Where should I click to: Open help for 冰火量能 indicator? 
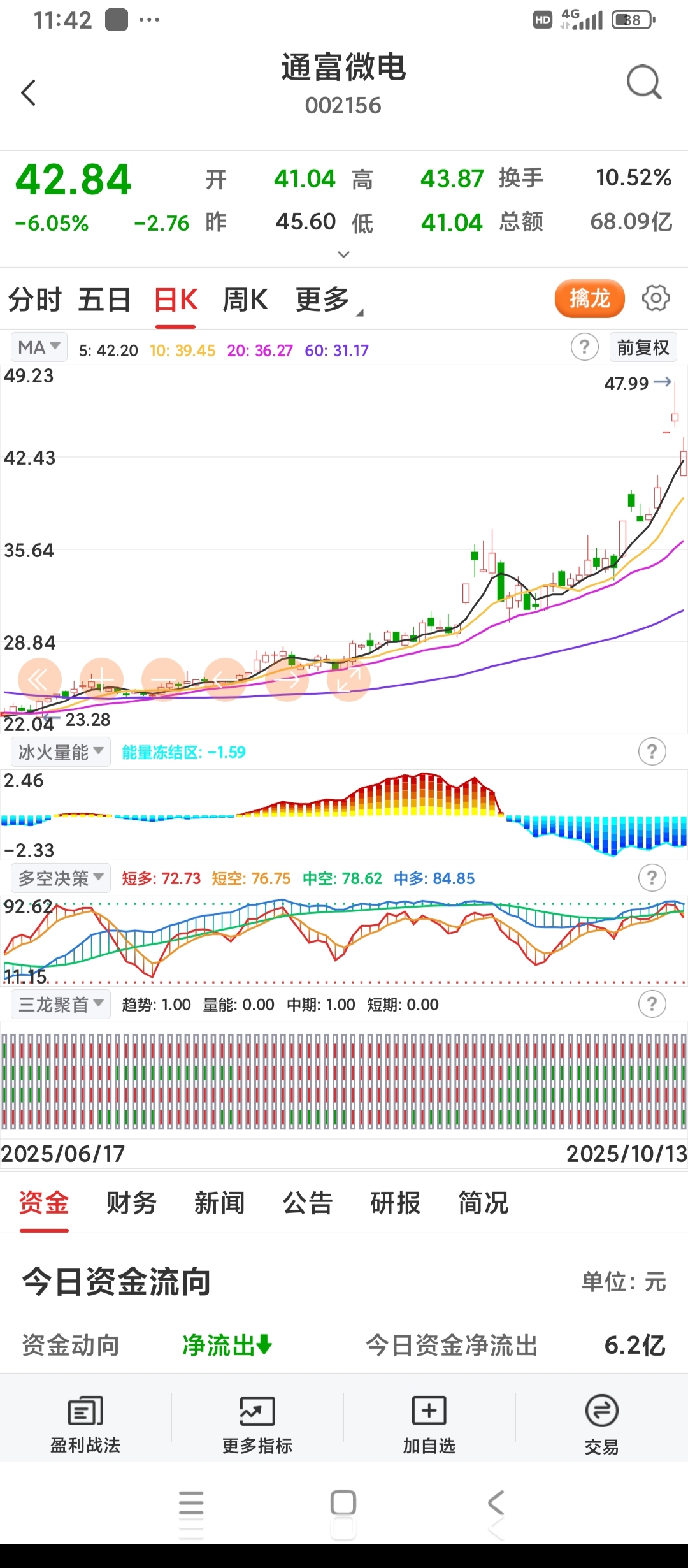[652, 751]
